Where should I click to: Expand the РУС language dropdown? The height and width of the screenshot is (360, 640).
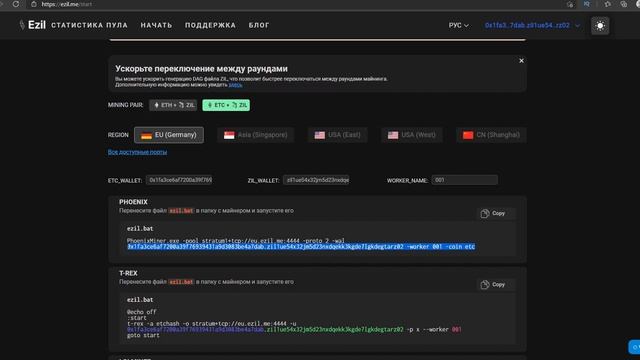click(458, 25)
